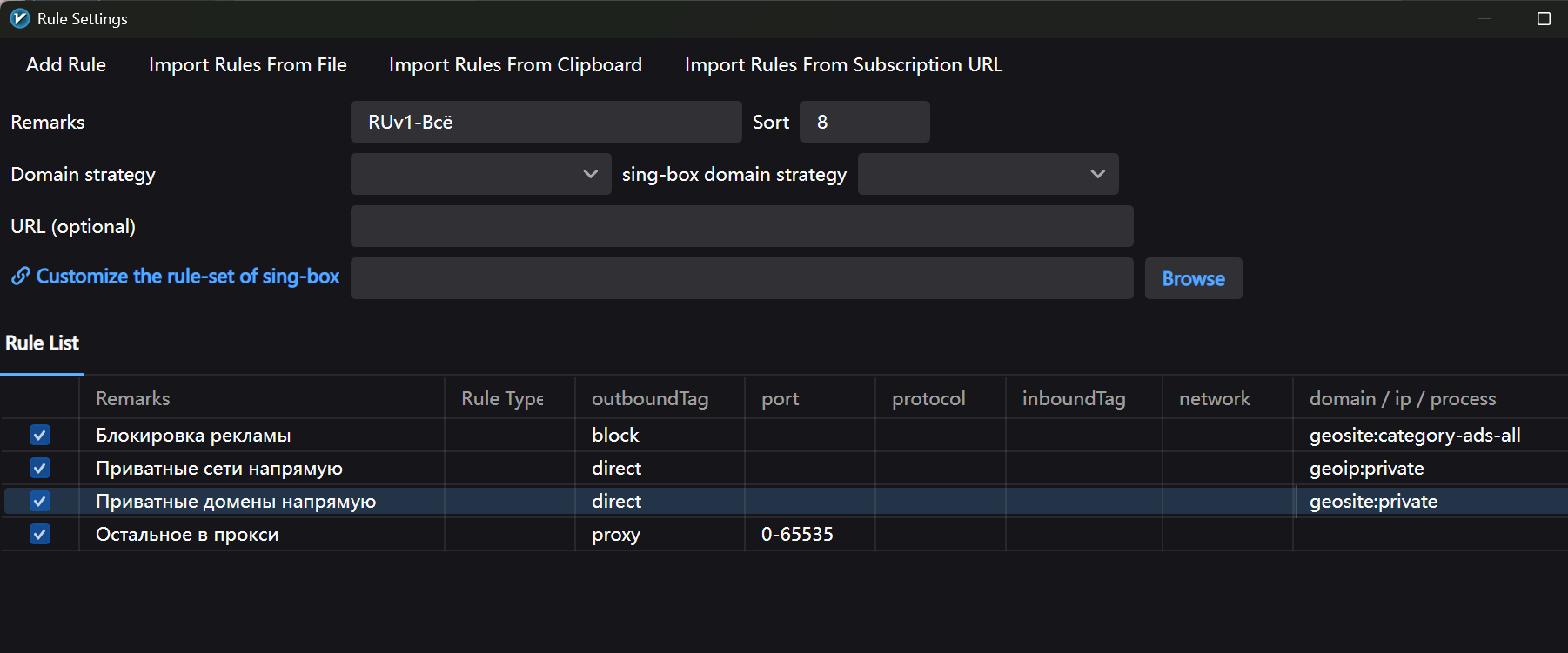The height and width of the screenshot is (653, 1568).
Task: Focus the Sort field with value 8
Action: [x=864, y=122]
